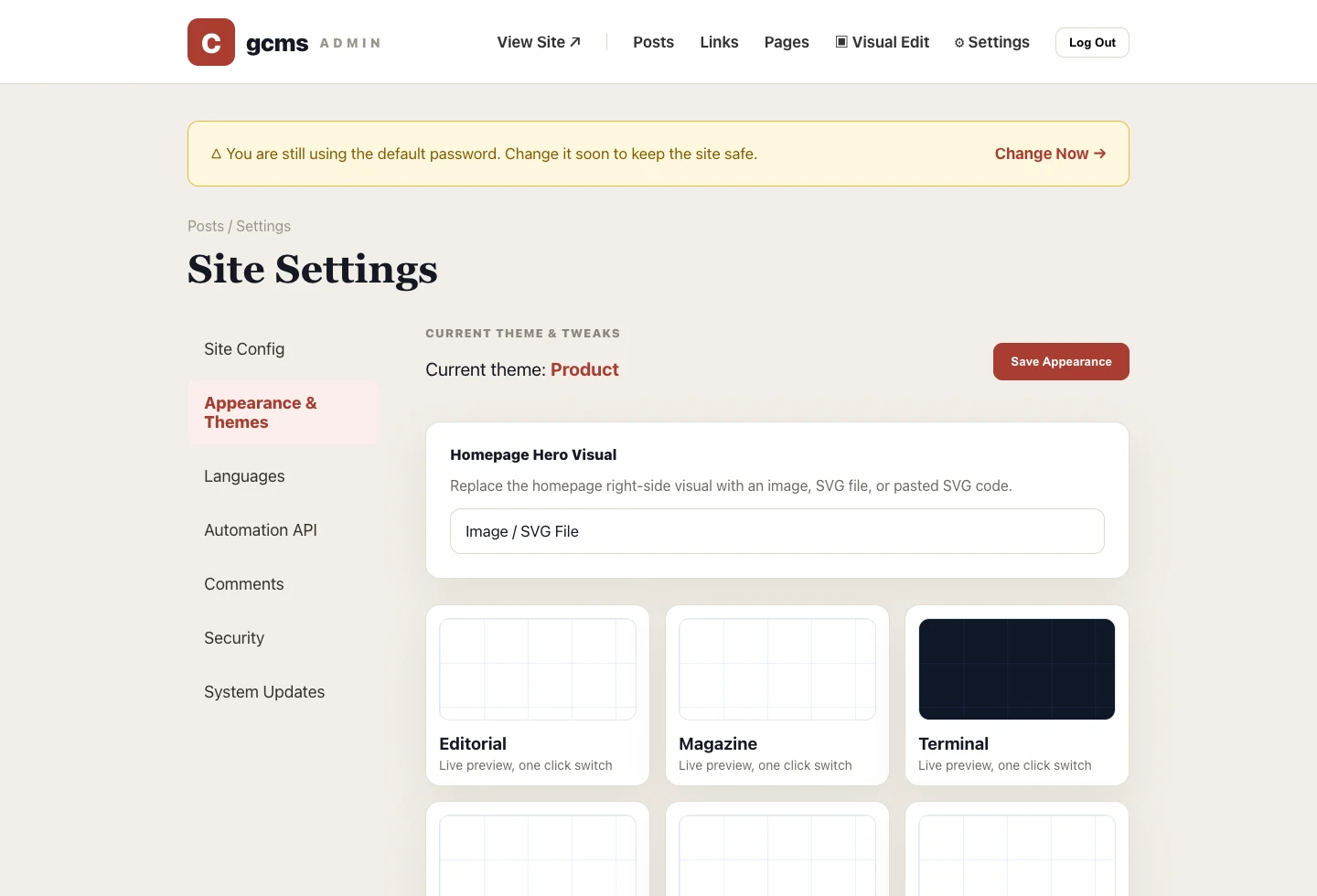
Task: Open Automation API settings section
Action: [x=284, y=530]
